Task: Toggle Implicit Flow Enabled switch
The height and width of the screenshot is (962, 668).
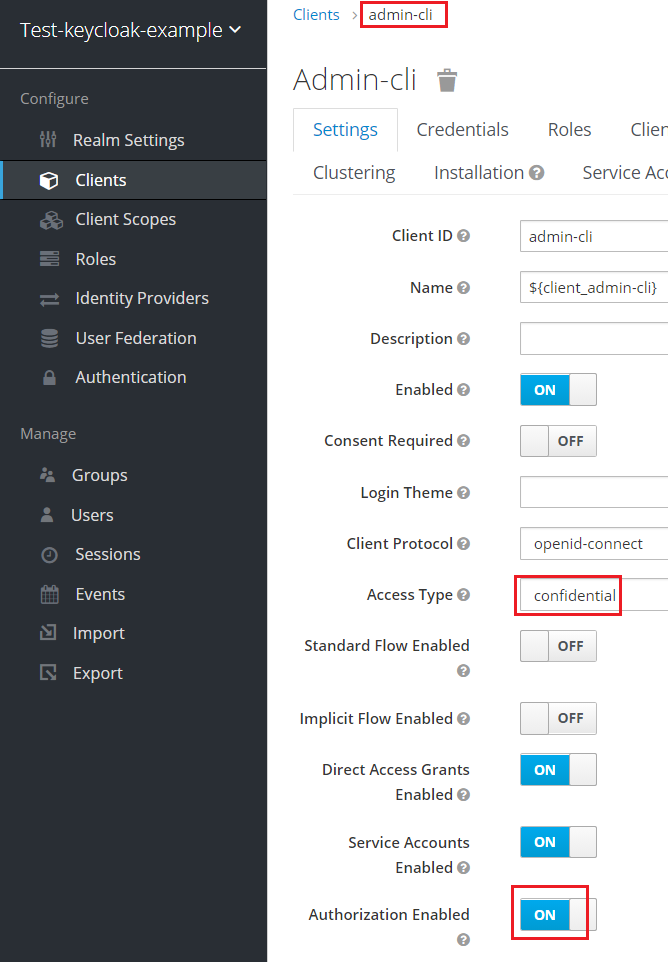Action: pyautogui.click(x=558, y=718)
